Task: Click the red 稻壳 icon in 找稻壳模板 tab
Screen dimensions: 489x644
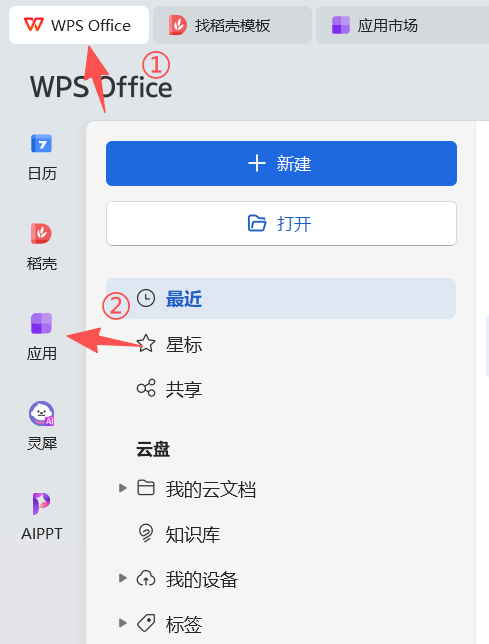Action: [178, 25]
